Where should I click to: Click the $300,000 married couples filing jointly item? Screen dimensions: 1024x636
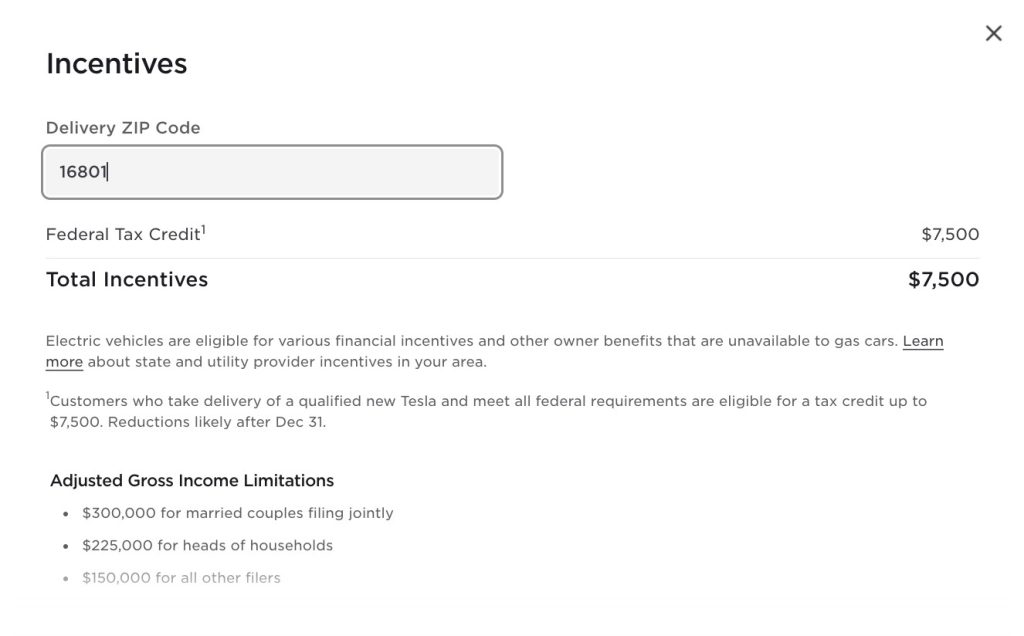coord(238,513)
